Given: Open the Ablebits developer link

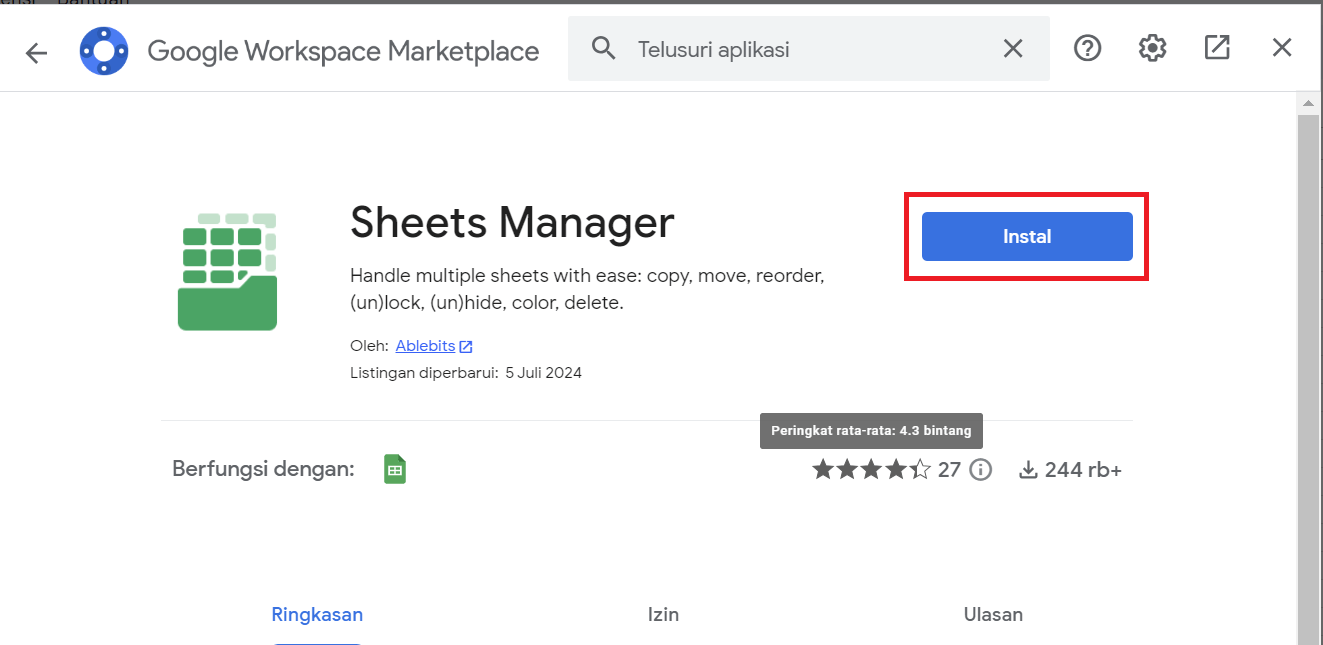Looking at the screenshot, I should [x=426, y=345].
